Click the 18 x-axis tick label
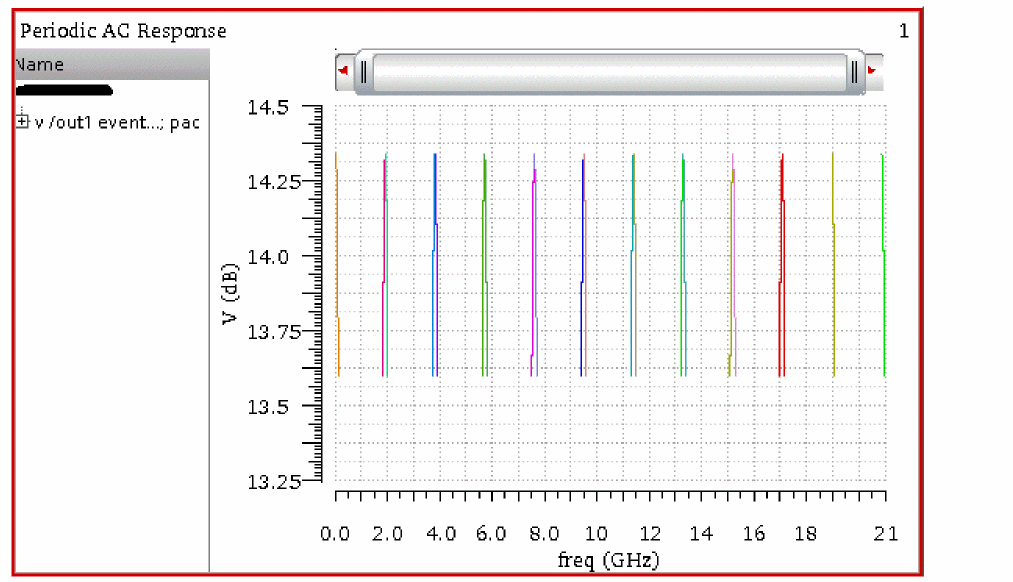Viewport: 1013px width, 582px height. pos(806,534)
